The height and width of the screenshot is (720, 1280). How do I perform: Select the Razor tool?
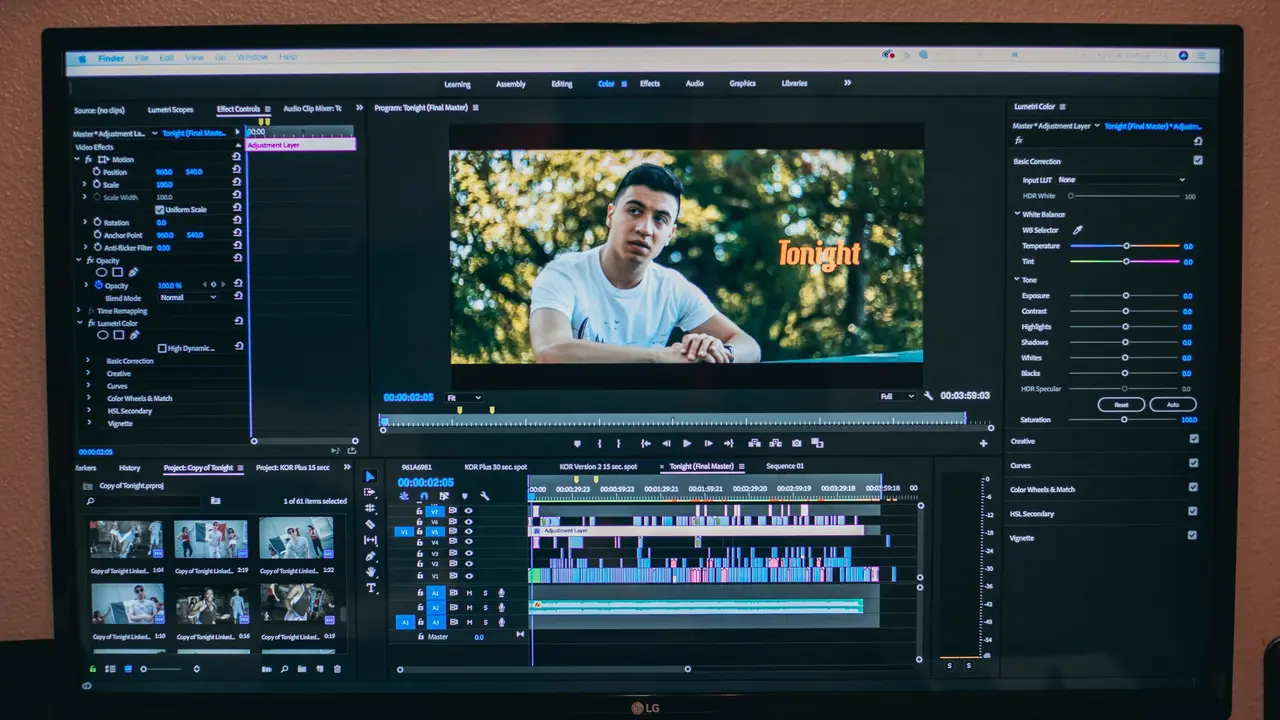(x=370, y=524)
